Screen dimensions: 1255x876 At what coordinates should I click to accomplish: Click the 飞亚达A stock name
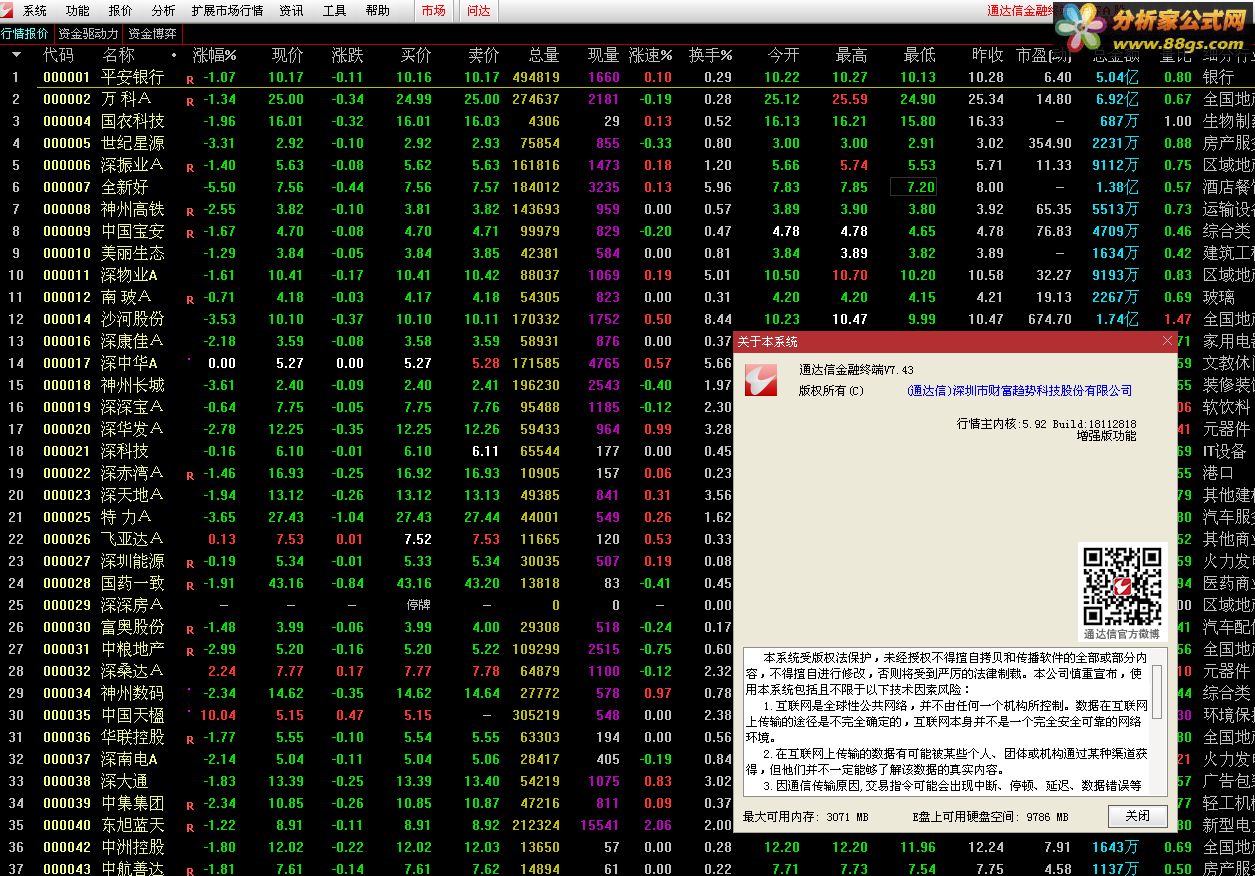[x=132, y=539]
